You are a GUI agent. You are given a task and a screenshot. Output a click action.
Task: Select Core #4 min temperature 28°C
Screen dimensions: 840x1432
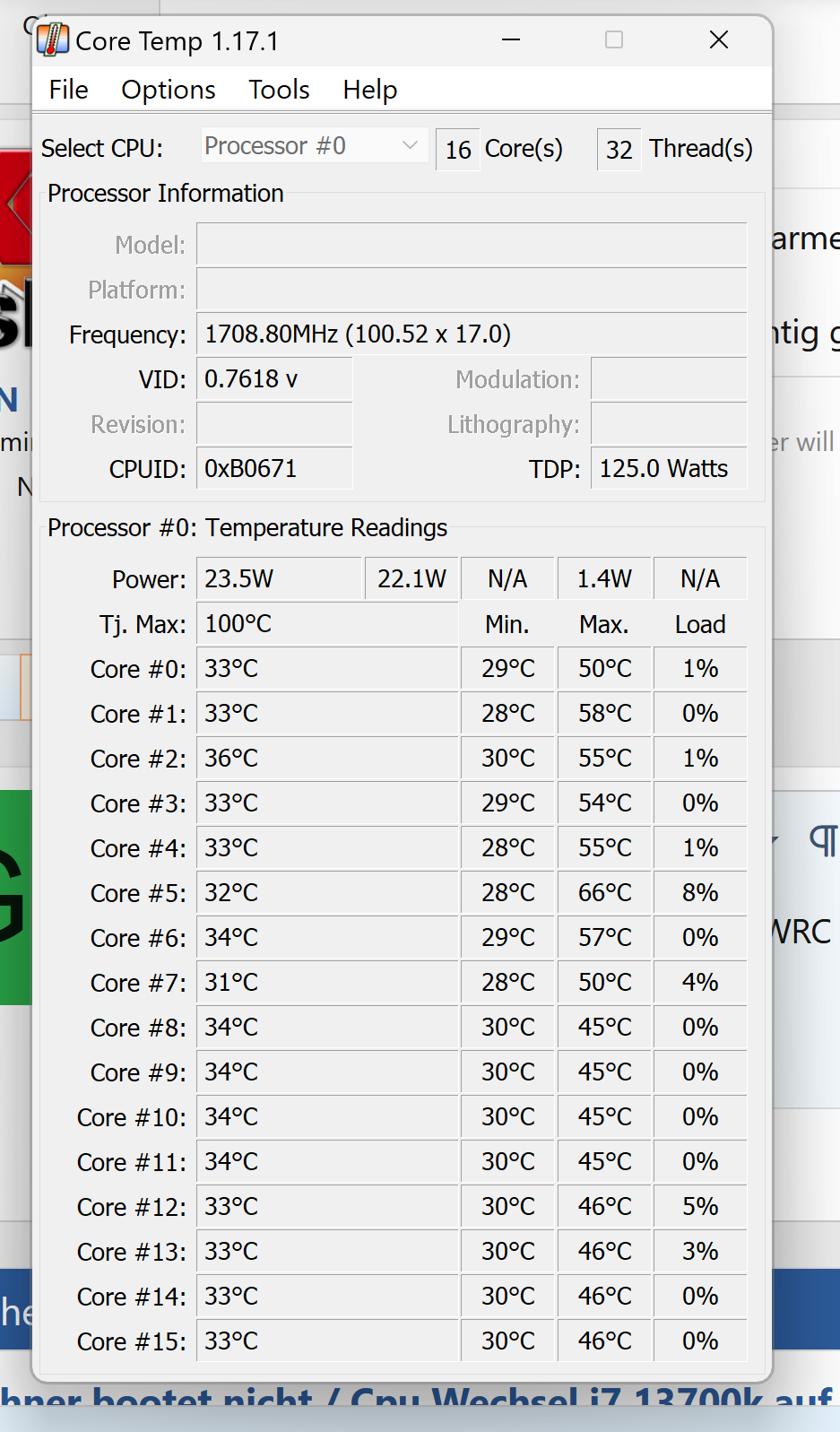coord(507,848)
